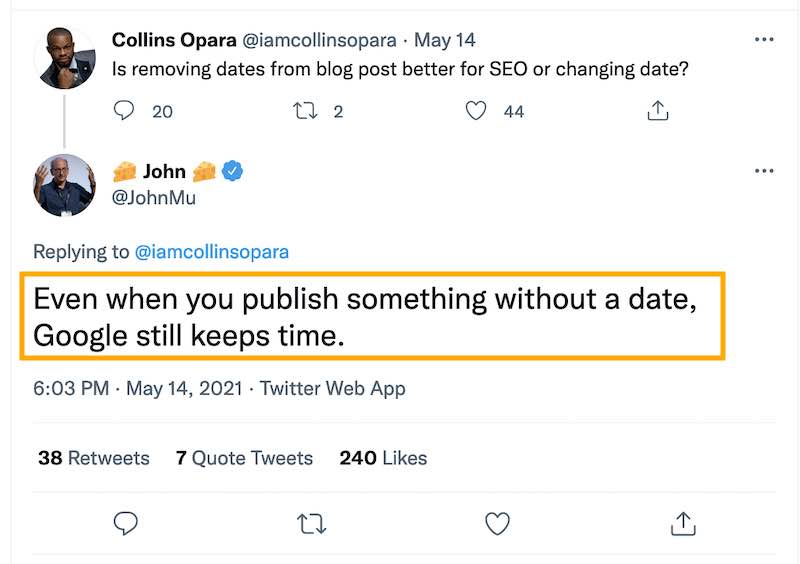Click reply icon on Collins Opara's tweet

click(x=124, y=111)
